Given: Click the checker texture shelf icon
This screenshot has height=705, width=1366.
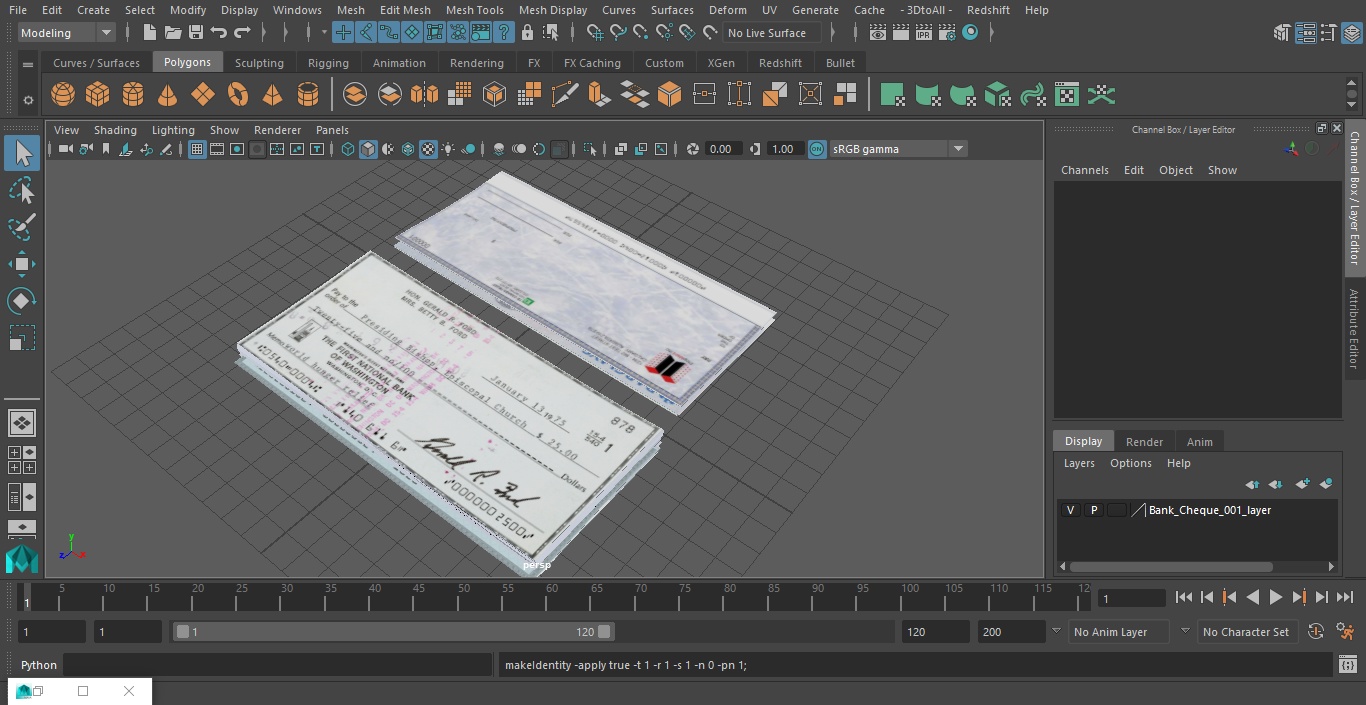Looking at the screenshot, I should click(1067, 95).
